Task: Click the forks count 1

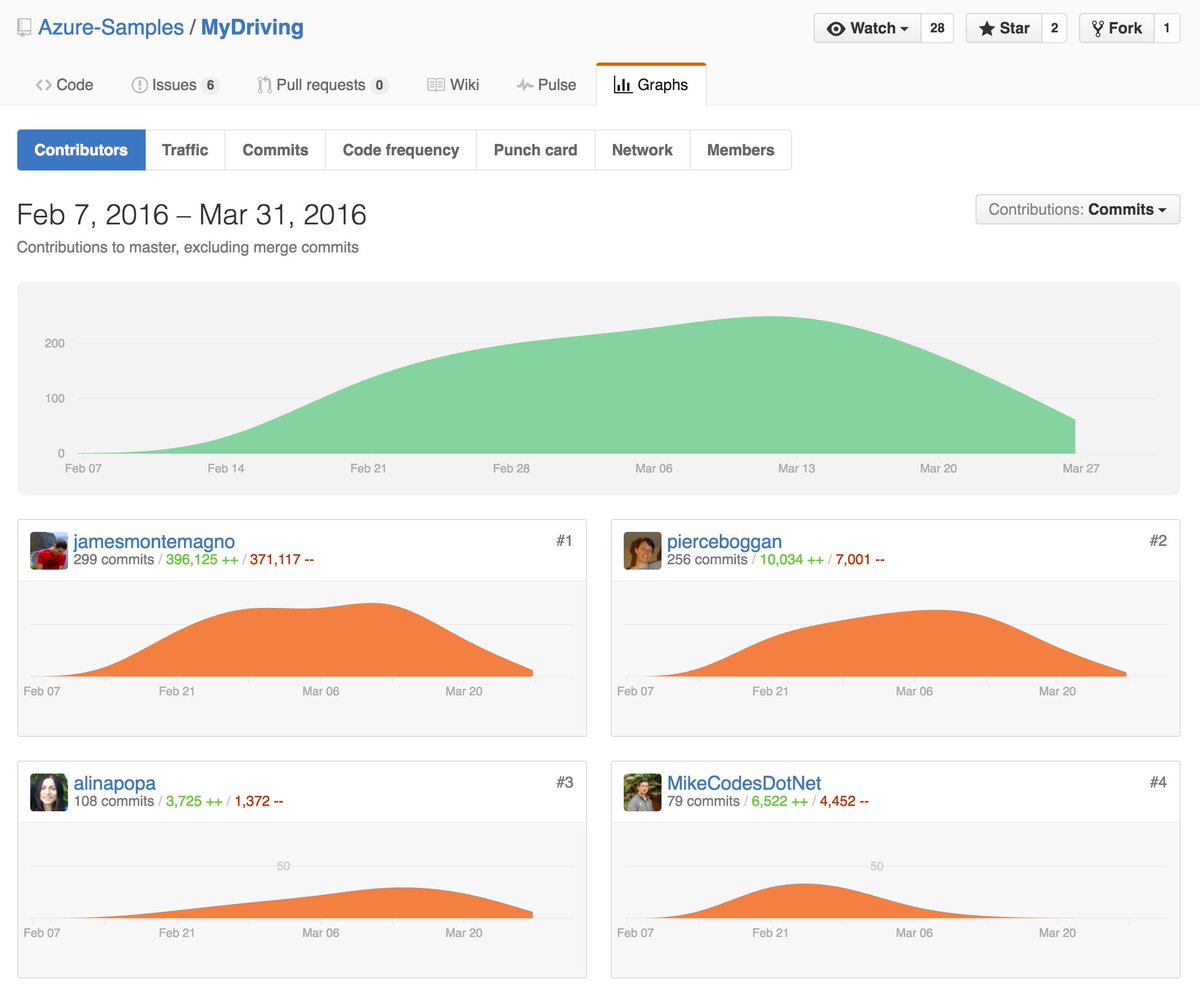Action: click(x=1166, y=28)
